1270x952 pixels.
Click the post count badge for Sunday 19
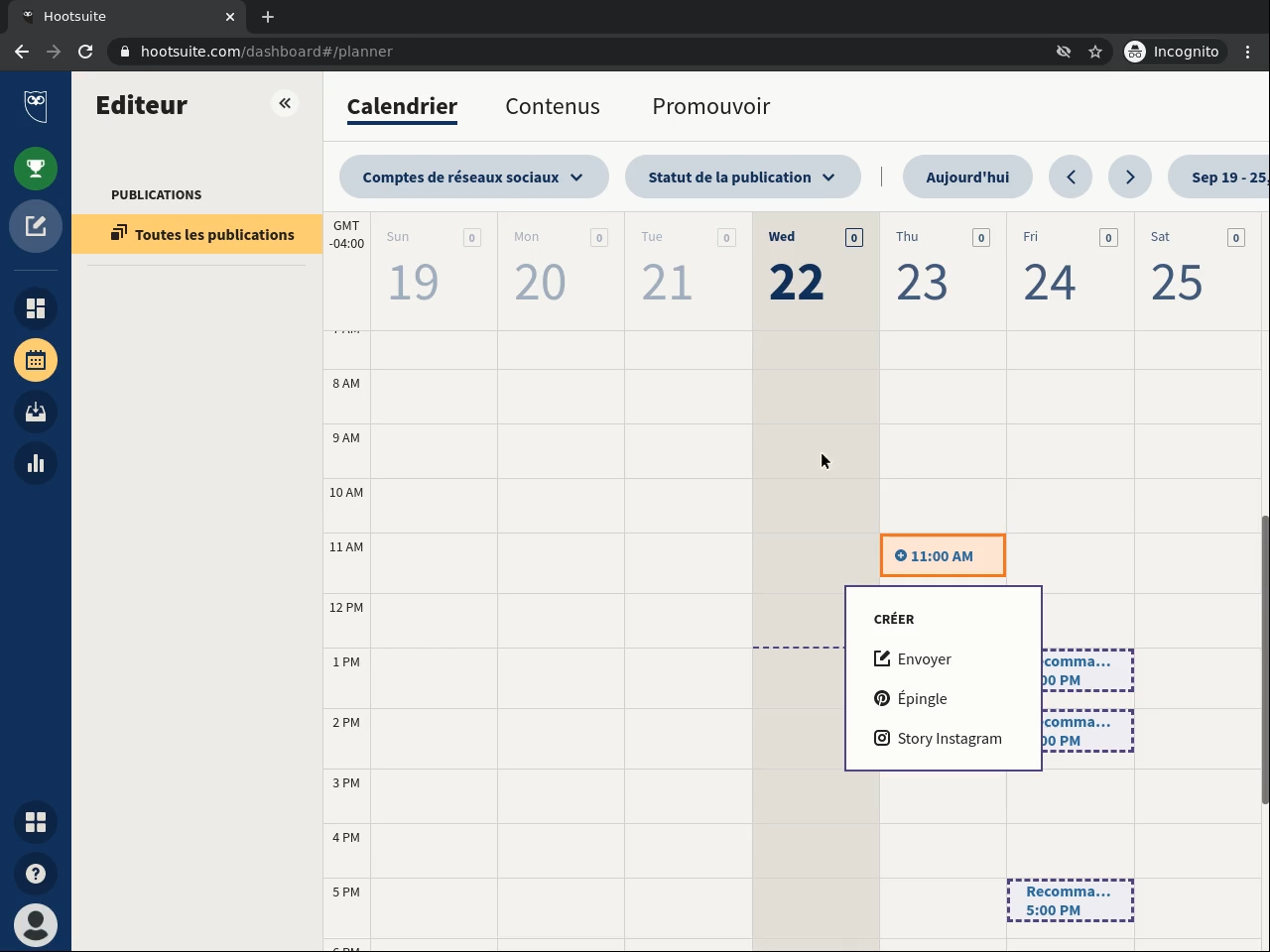pyautogui.click(x=472, y=238)
